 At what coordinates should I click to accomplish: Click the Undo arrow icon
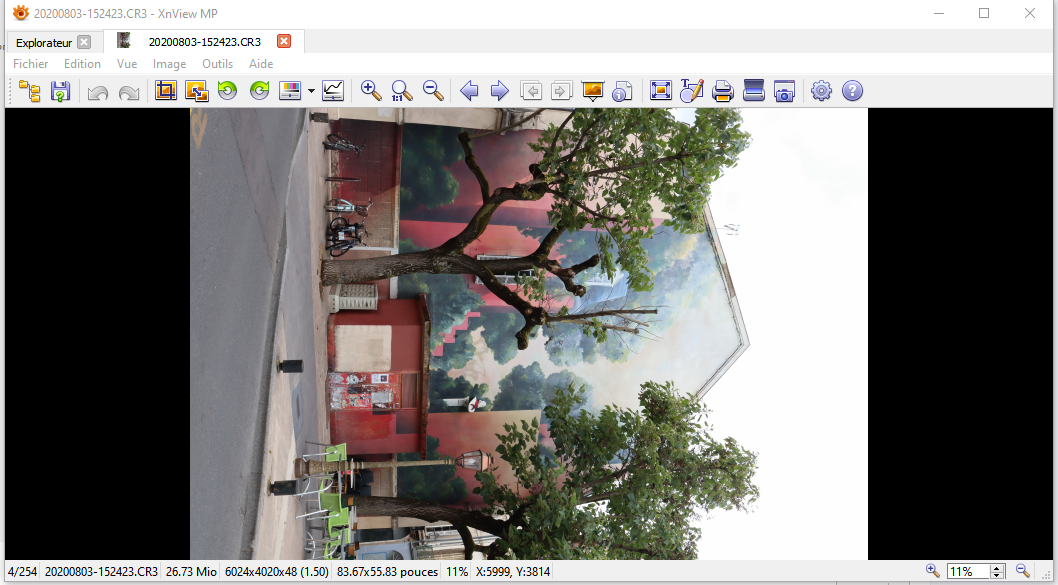[x=98, y=91]
